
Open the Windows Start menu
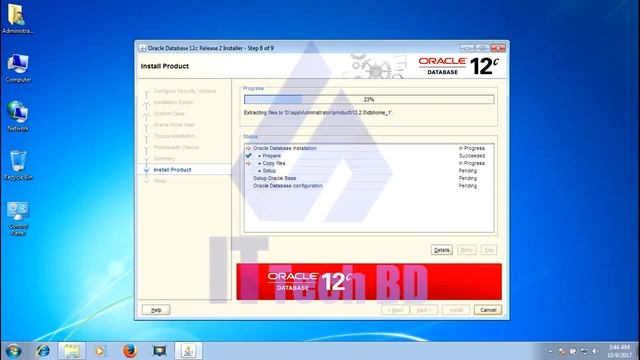tap(13, 351)
